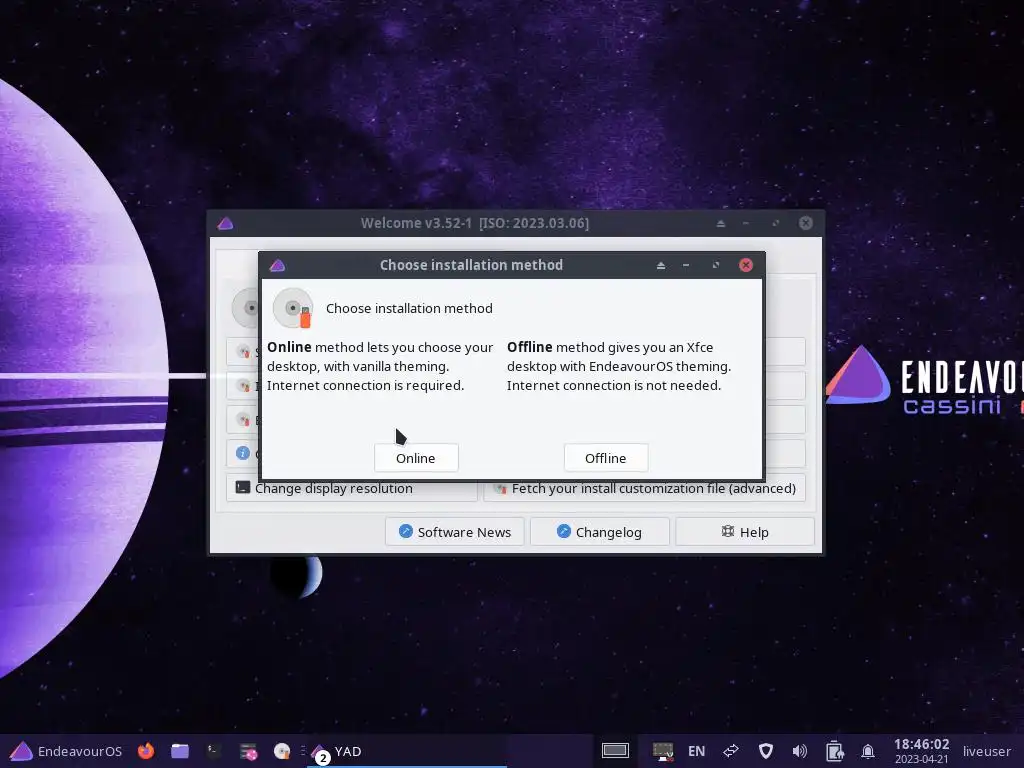Maximize the Choose installation method dialog
1024x768 pixels.
pyautogui.click(x=716, y=265)
